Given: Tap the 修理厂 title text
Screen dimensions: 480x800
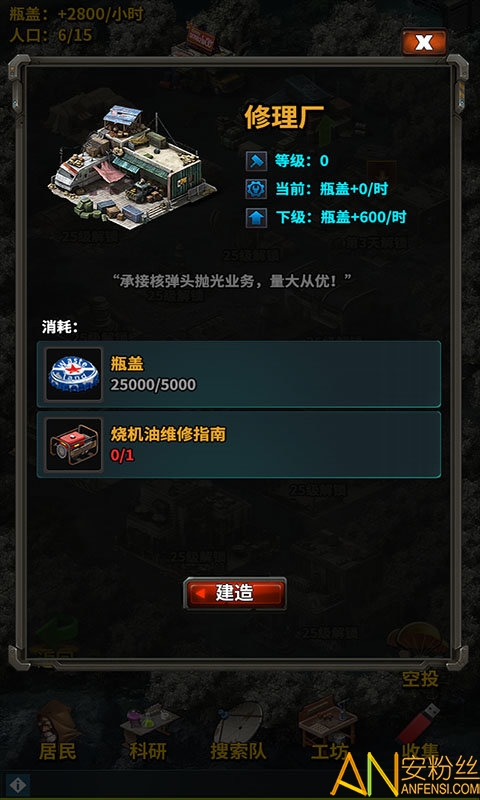Looking at the screenshot, I should pyautogui.click(x=282, y=119).
